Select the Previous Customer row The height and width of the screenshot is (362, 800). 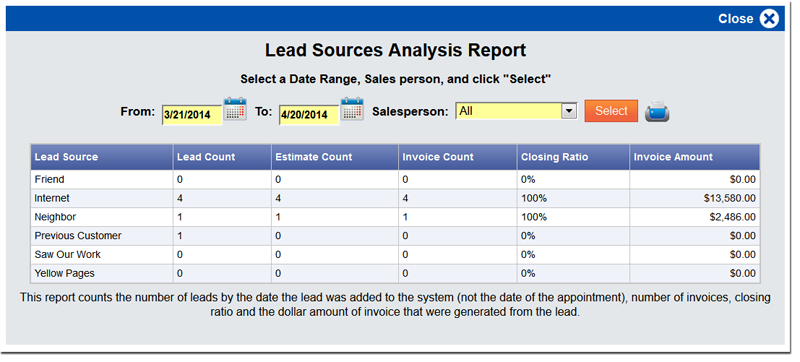click(395, 236)
